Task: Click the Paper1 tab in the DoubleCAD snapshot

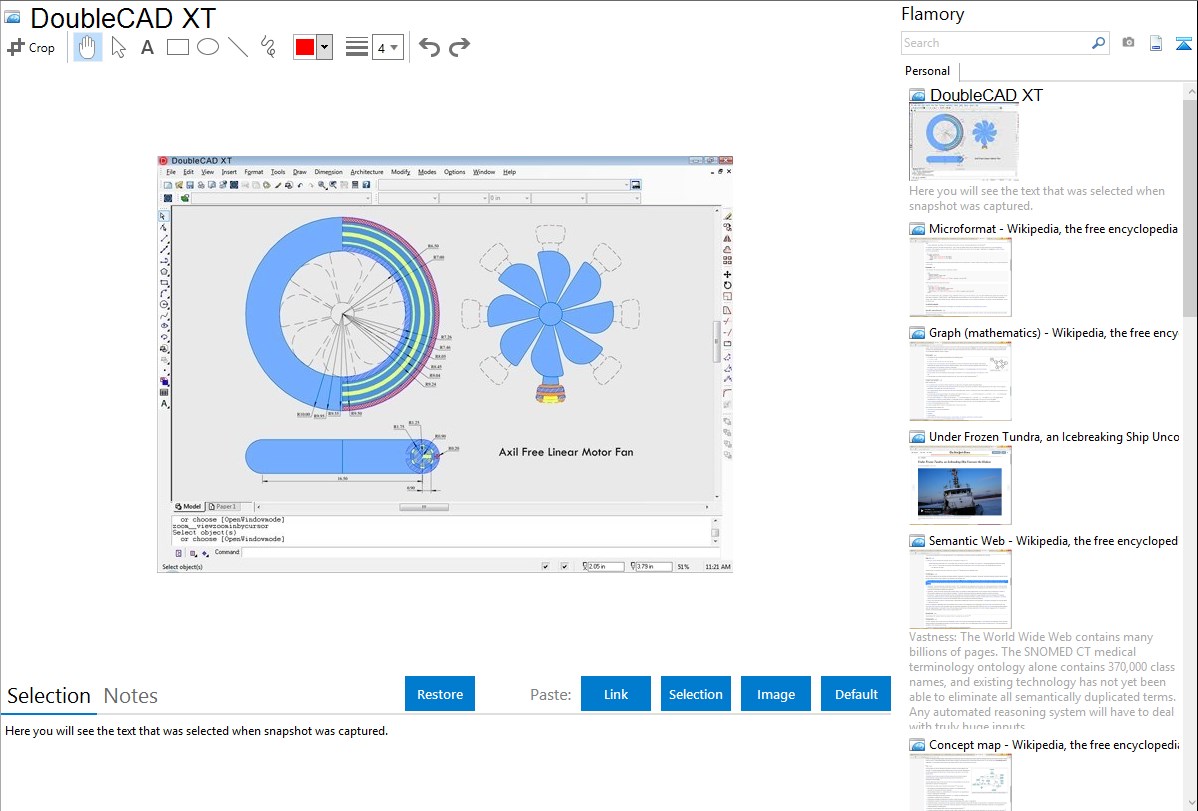Action: click(x=222, y=507)
